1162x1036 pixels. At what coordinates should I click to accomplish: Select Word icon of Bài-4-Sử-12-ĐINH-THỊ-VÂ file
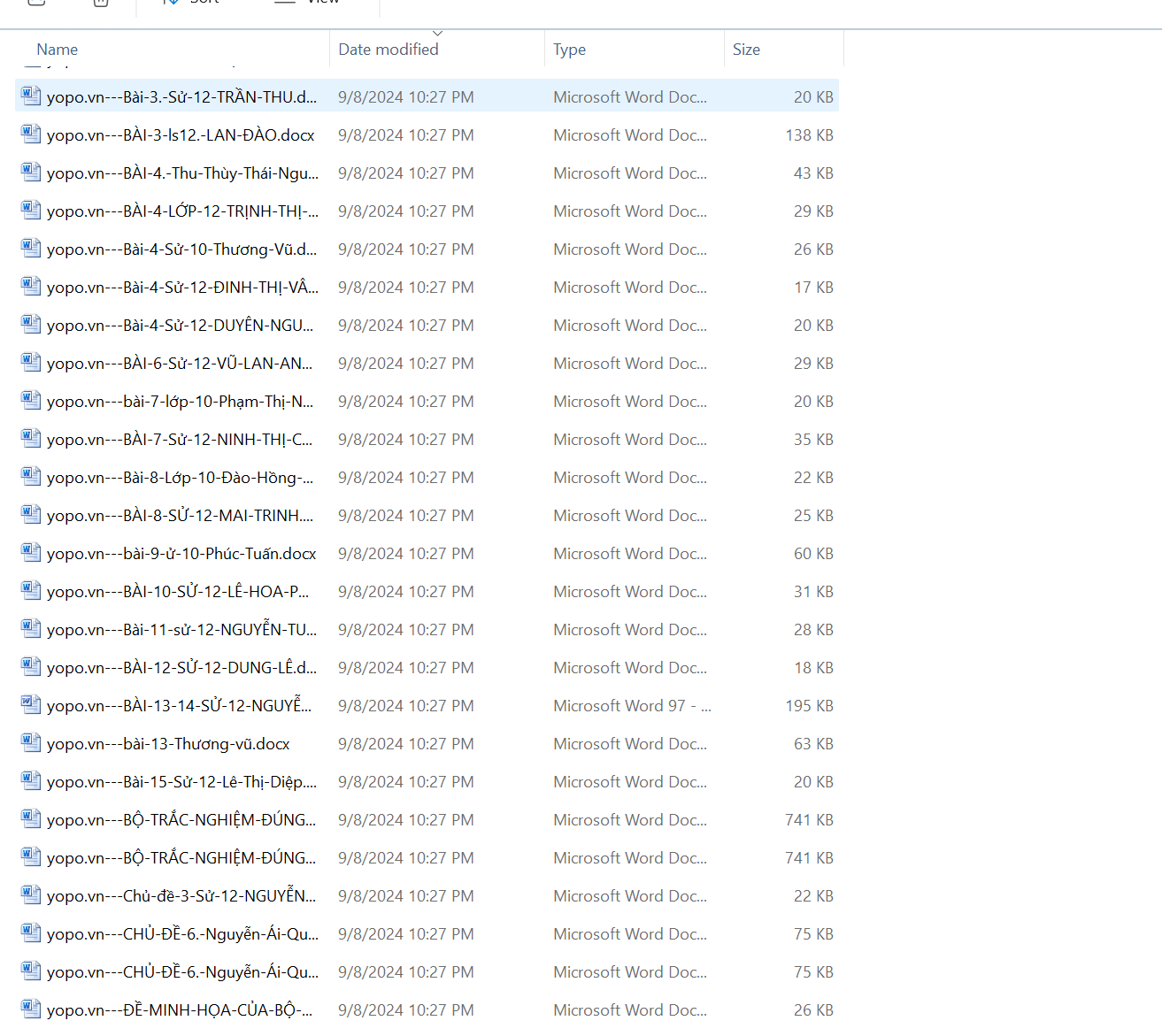31,287
